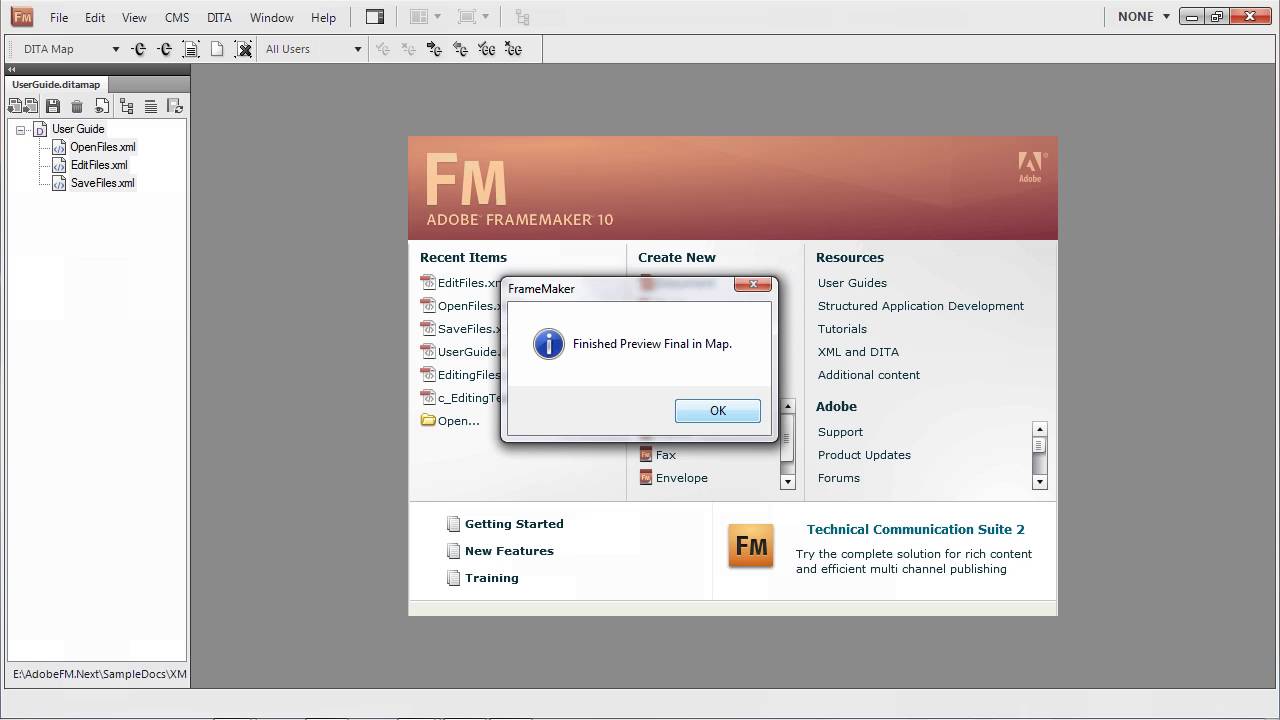Image resolution: width=1280 pixels, height=720 pixels.
Task: Click the Adobe logo on the welcome banner
Action: coord(1030,167)
